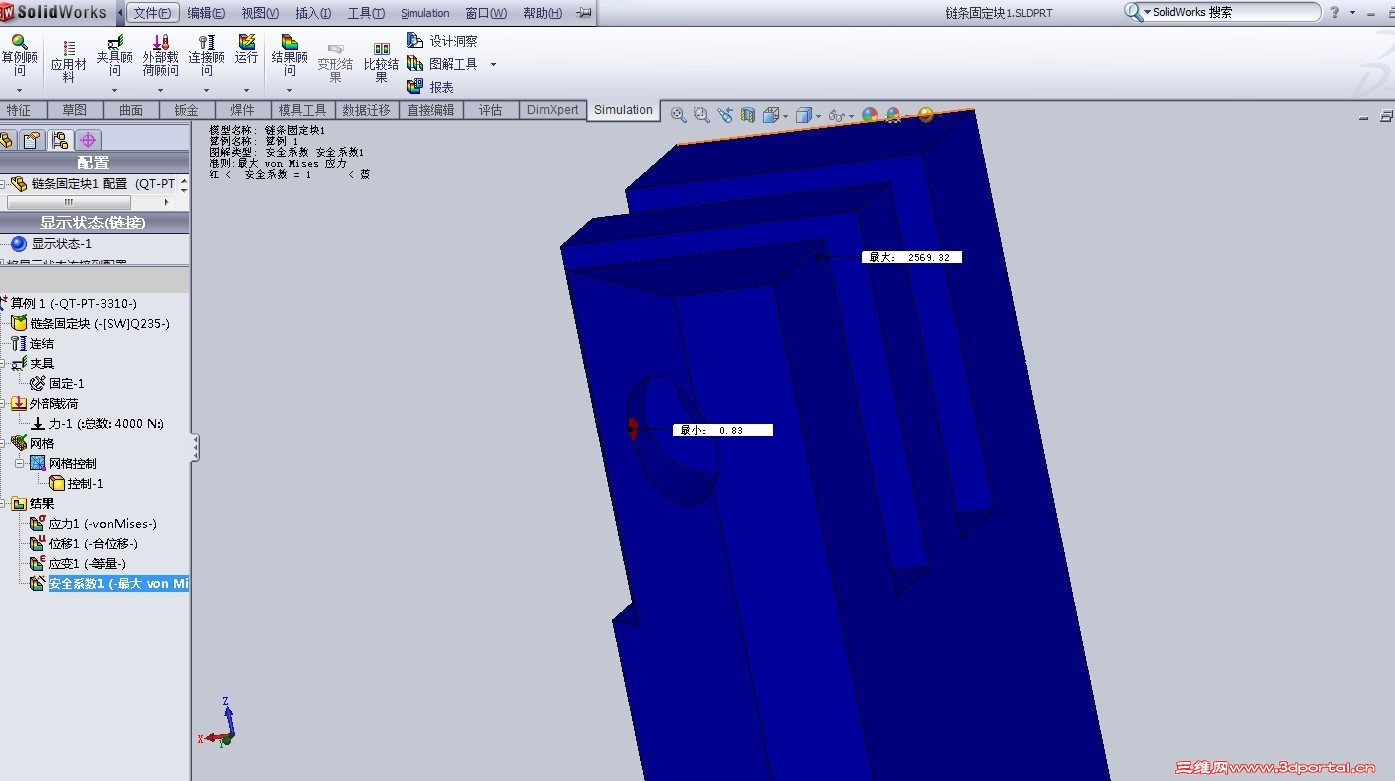
Task: Click the Compare Results (比较结果) icon
Action: pyautogui.click(x=381, y=62)
